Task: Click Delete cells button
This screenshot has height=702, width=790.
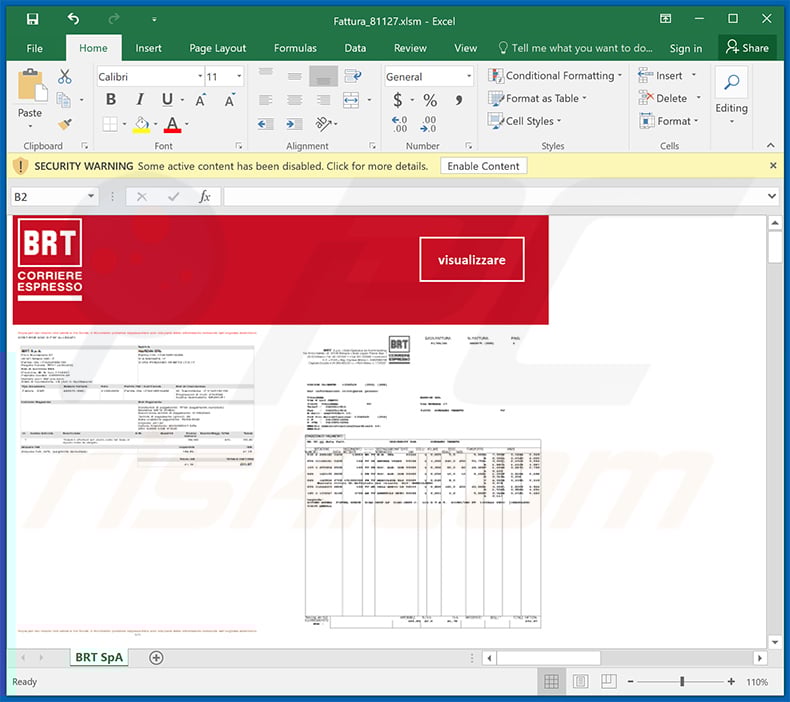Action: coord(663,98)
